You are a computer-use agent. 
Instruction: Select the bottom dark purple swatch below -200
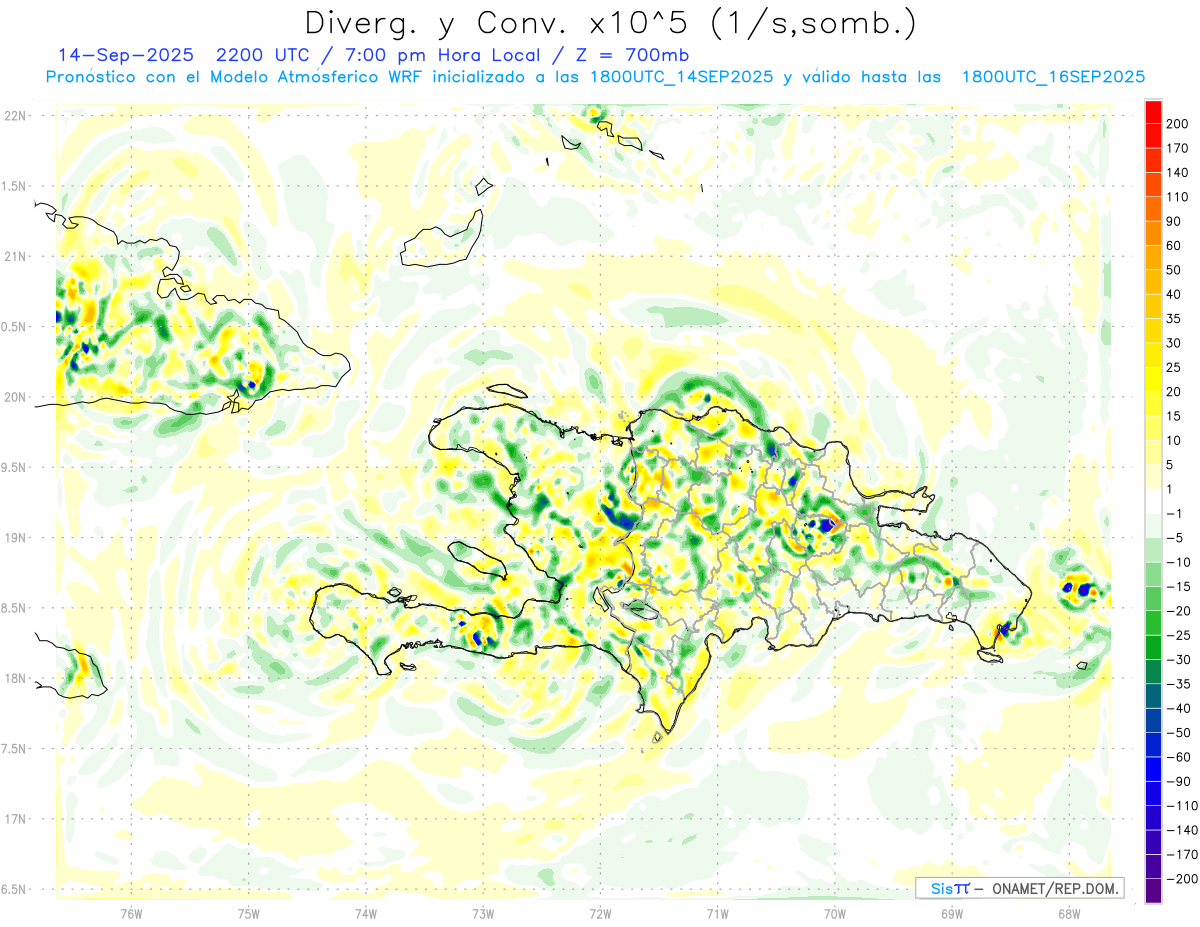click(1153, 890)
